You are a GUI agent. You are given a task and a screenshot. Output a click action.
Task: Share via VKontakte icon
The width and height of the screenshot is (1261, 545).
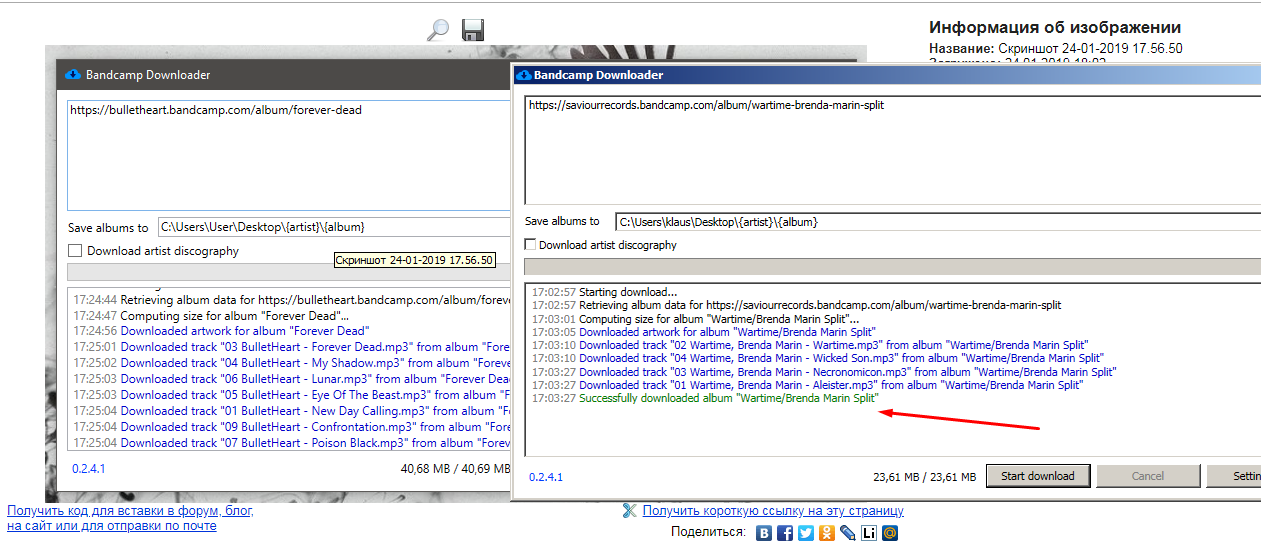point(764,533)
